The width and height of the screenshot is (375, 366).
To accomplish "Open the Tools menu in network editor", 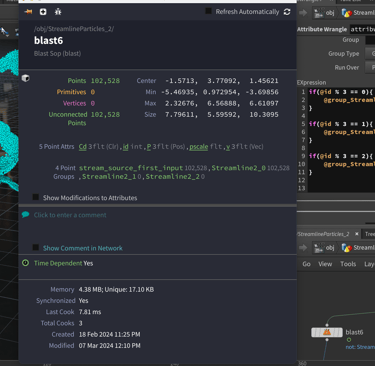I will 348,264.
